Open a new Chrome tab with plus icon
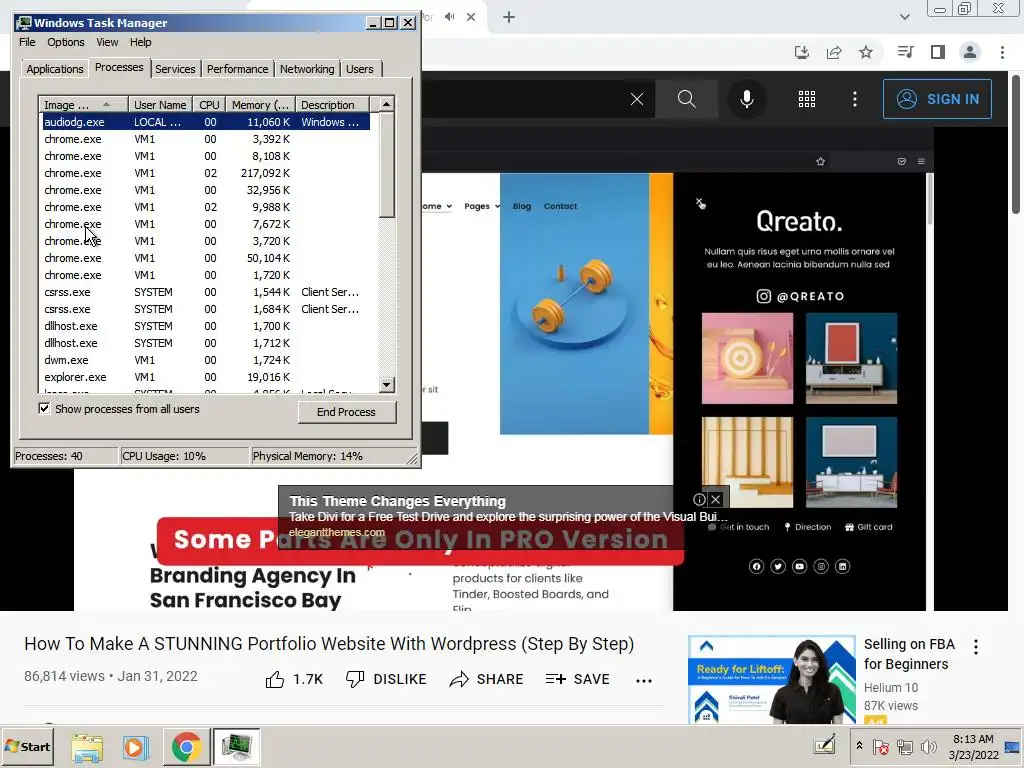This screenshot has width=1024, height=768. tap(509, 17)
